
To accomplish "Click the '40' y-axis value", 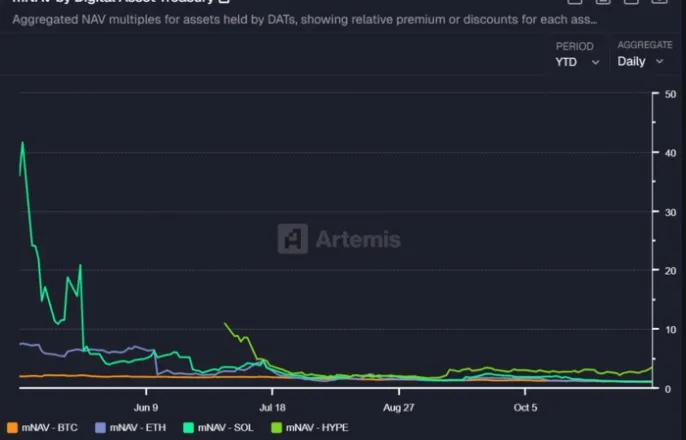I will [670, 153].
